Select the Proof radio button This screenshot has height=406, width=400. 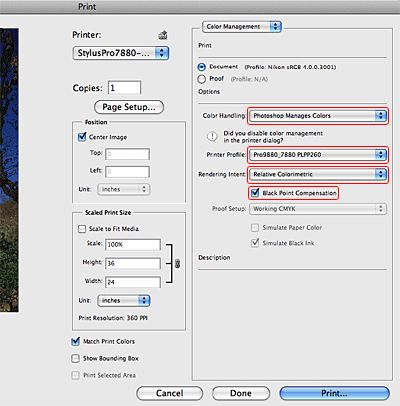(x=202, y=79)
